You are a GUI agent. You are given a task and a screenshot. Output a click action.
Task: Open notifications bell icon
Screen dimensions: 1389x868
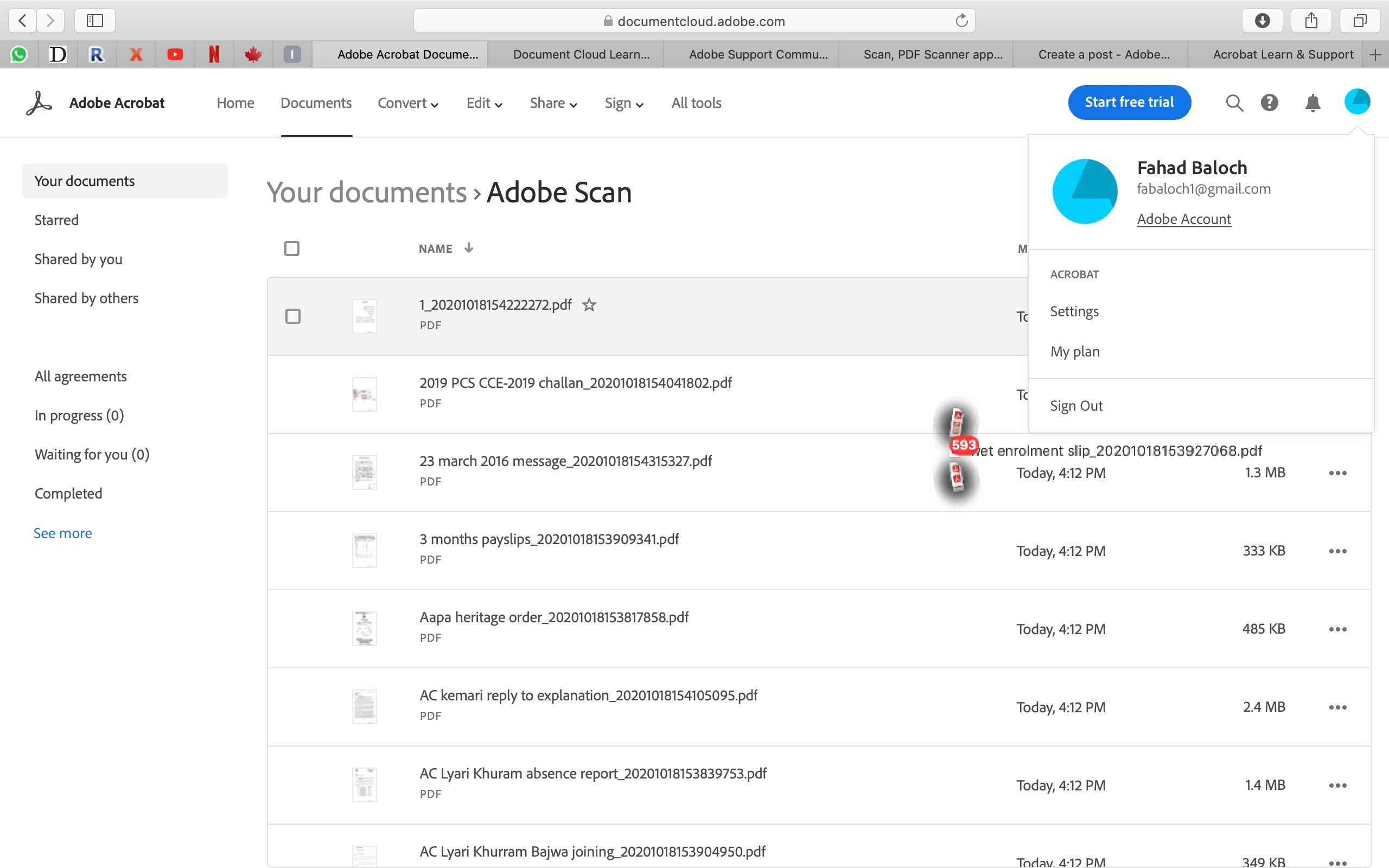pos(1312,103)
